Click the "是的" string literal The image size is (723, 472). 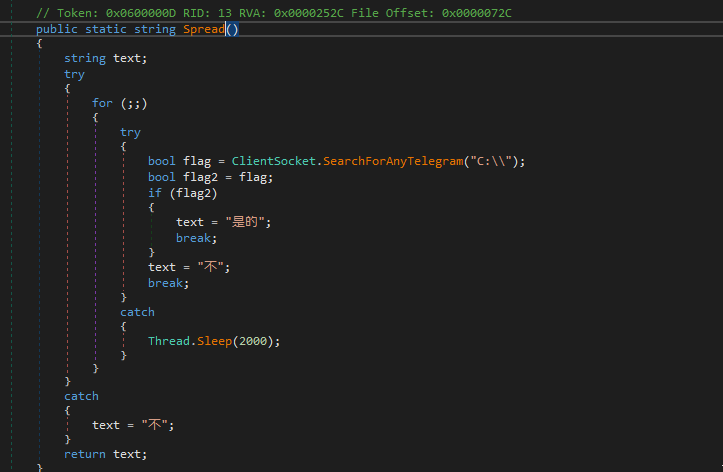point(244,222)
